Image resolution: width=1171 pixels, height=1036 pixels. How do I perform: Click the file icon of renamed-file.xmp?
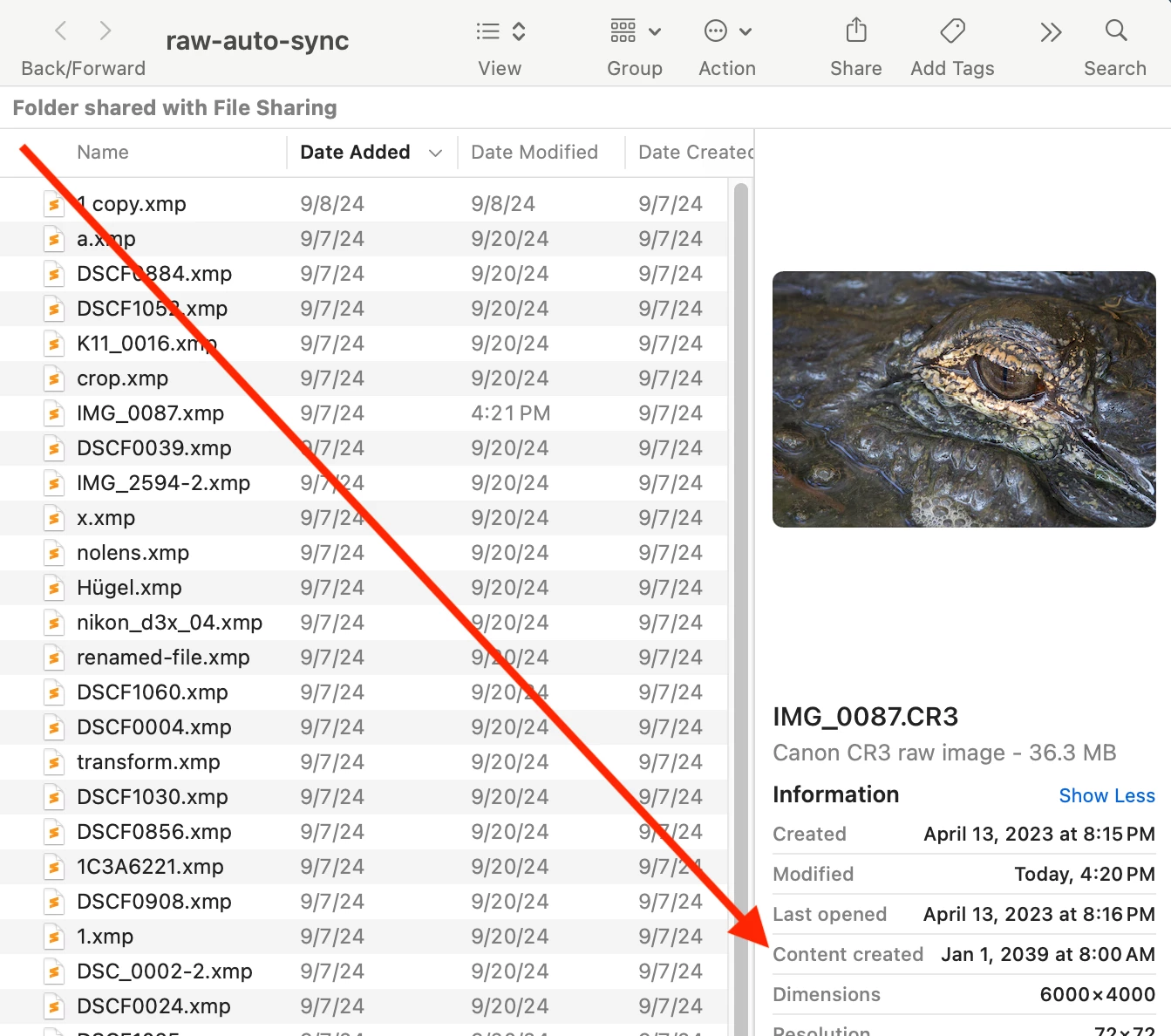pos(54,658)
